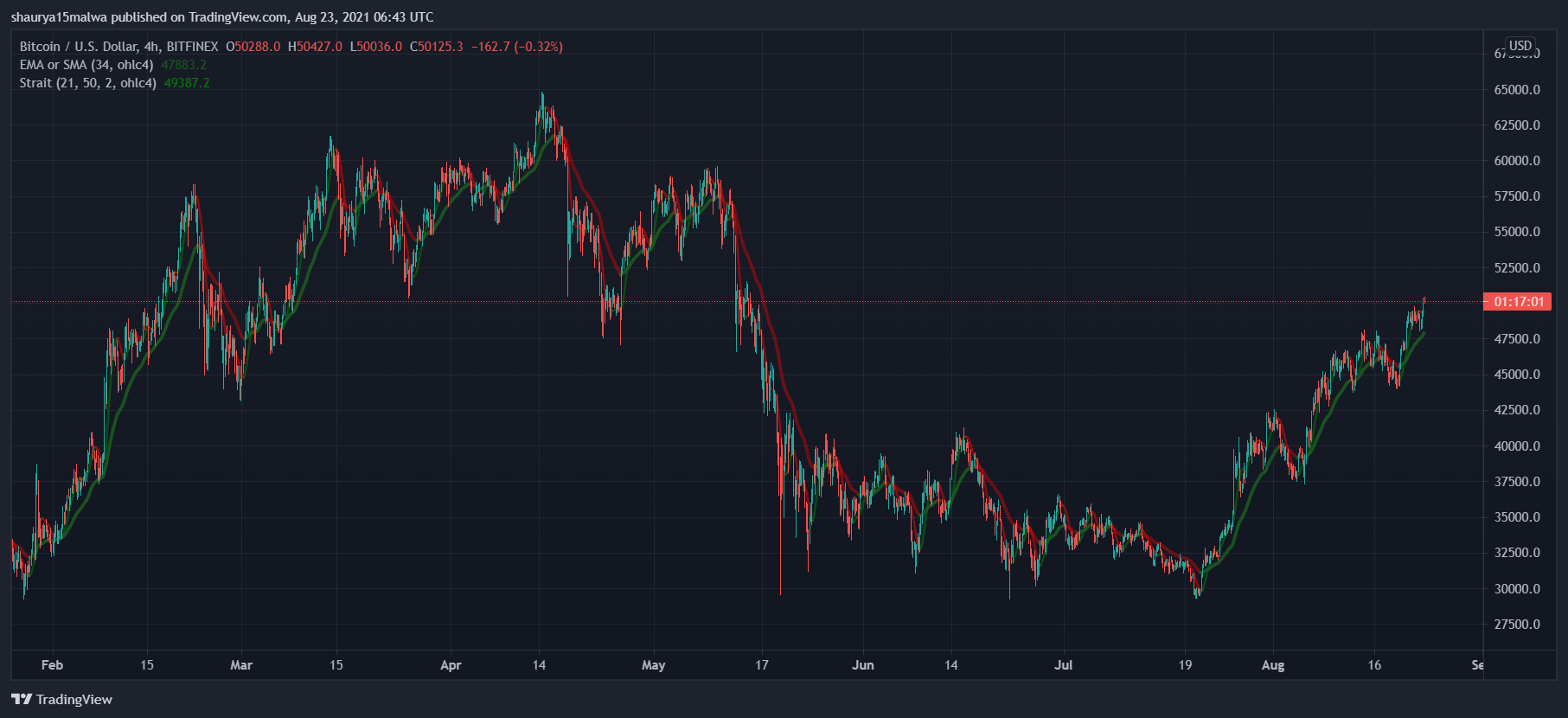Click the TradingView logo
The image size is (1568, 718).
(61, 699)
